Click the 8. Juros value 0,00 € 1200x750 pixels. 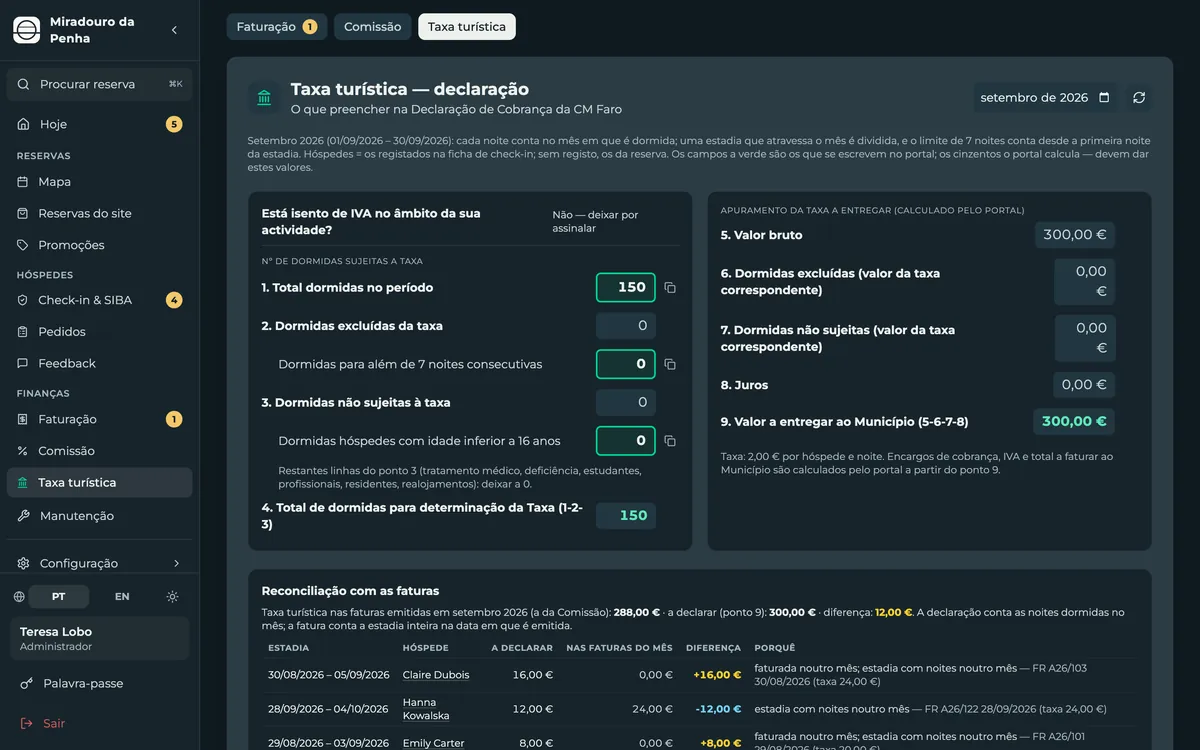(x=1084, y=385)
